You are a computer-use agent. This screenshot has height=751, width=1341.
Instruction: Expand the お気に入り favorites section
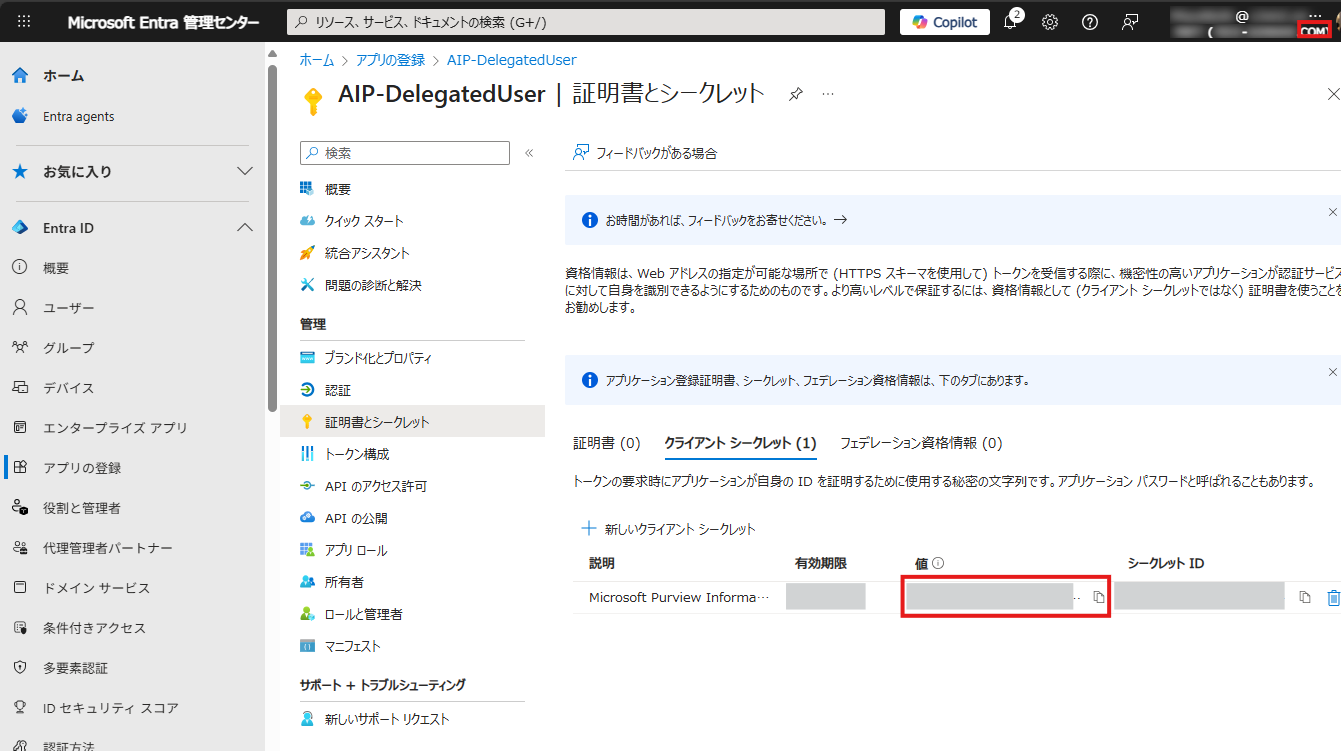(x=132, y=172)
